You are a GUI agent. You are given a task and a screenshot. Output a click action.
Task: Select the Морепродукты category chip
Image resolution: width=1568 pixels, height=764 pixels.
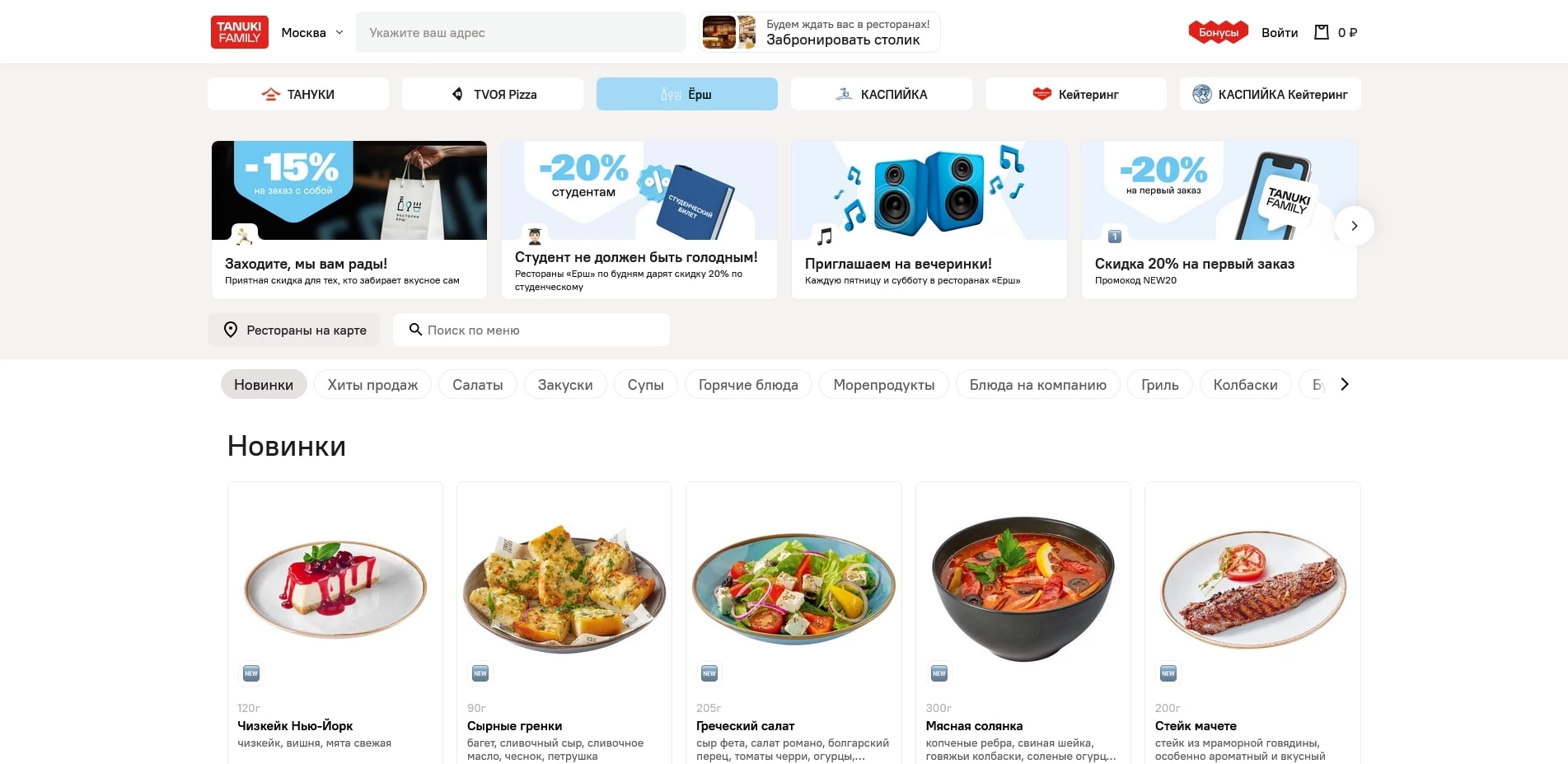pos(884,384)
